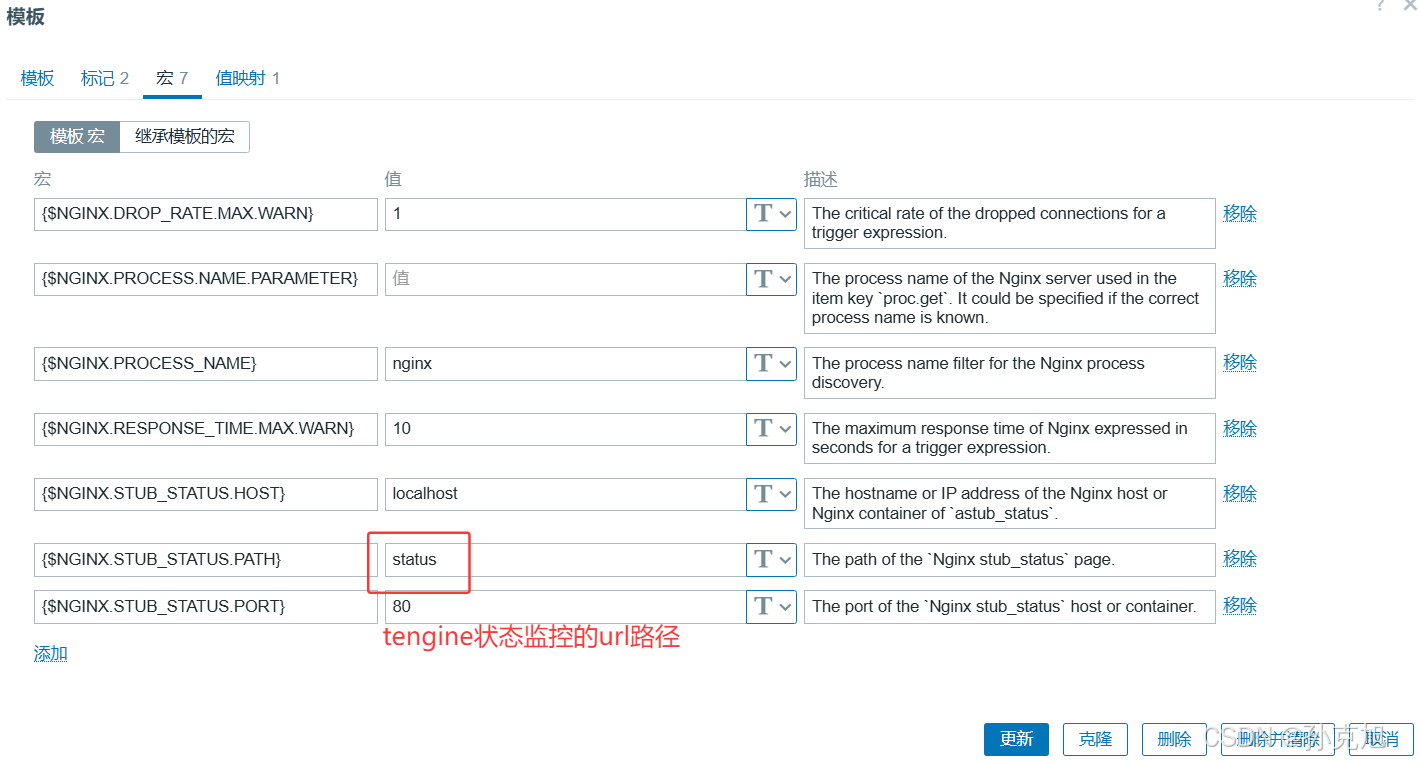Open the 值映射 1 tab
The width and height of the screenshot is (1420, 763).
click(x=248, y=78)
